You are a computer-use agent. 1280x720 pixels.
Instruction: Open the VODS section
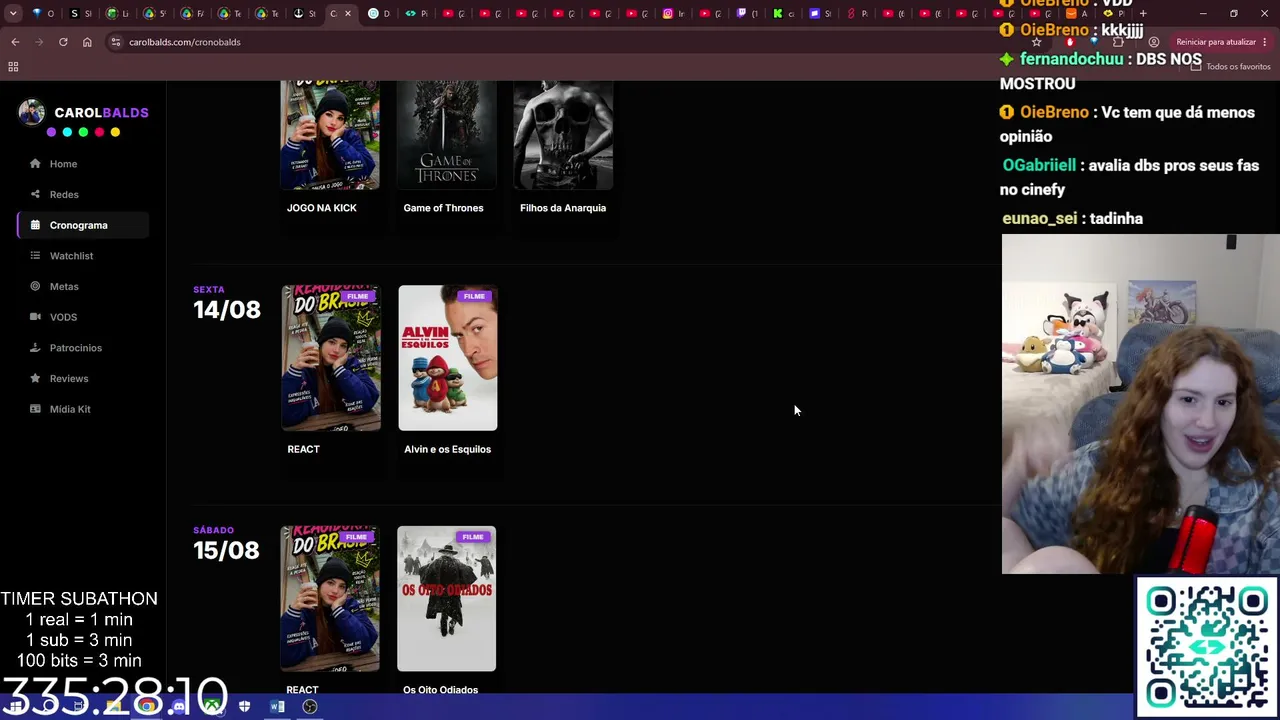click(63, 317)
